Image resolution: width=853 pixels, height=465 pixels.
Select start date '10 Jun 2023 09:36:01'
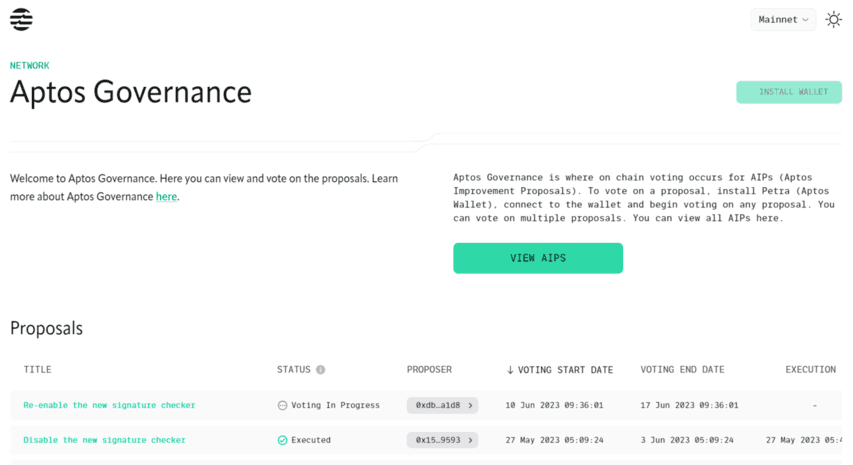(554, 405)
